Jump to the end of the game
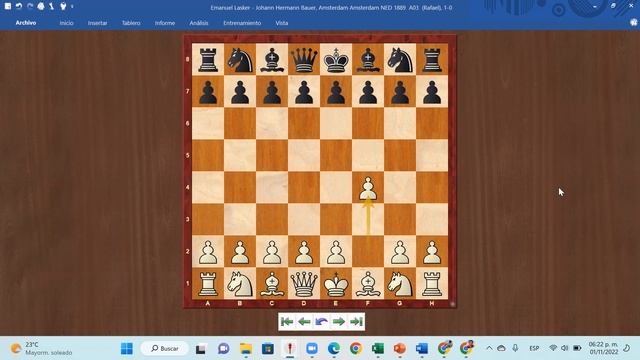This screenshot has width=640, height=360. (x=356, y=322)
